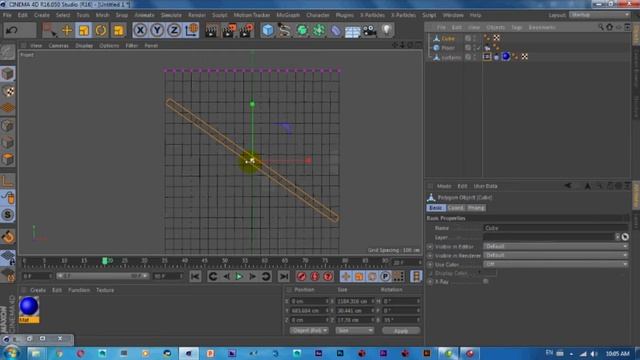Viewport: 640px width, 360px height.
Task: Click the green current-frame timeline marker
Action: (104, 261)
